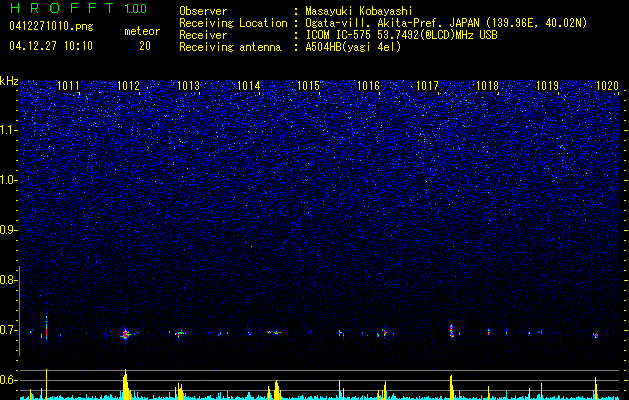Viewport: 629px width, 400px height.
Task: Select the file name 0412271010.png
Action: click(x=51, y=27)
